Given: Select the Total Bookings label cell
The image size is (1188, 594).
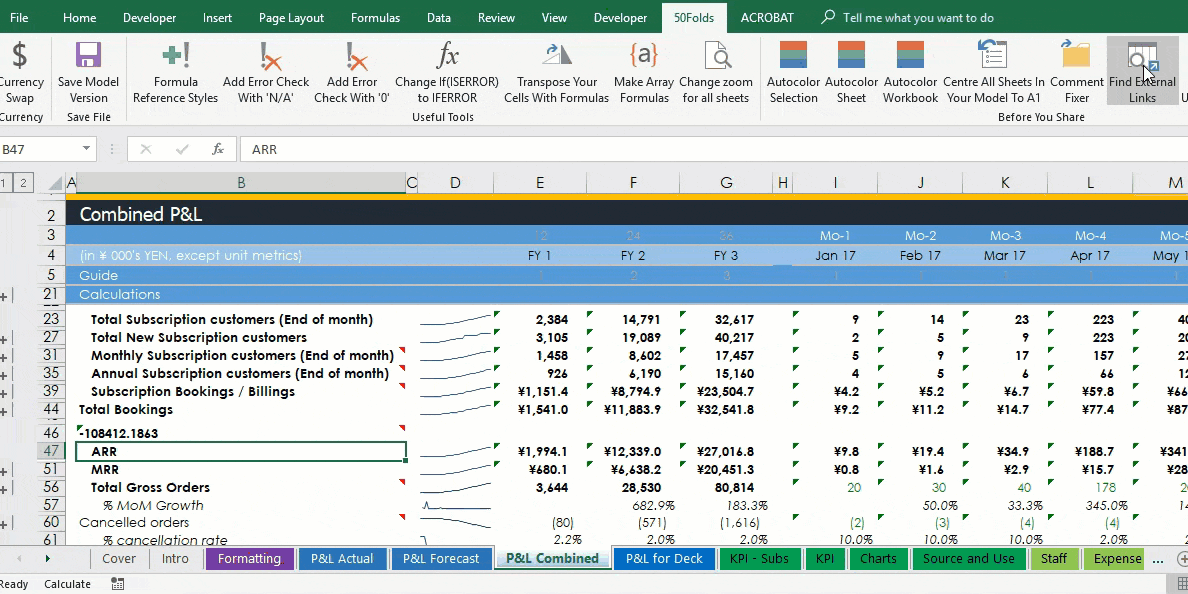Looking at the screenshot, I should click(x=241, y=410).
